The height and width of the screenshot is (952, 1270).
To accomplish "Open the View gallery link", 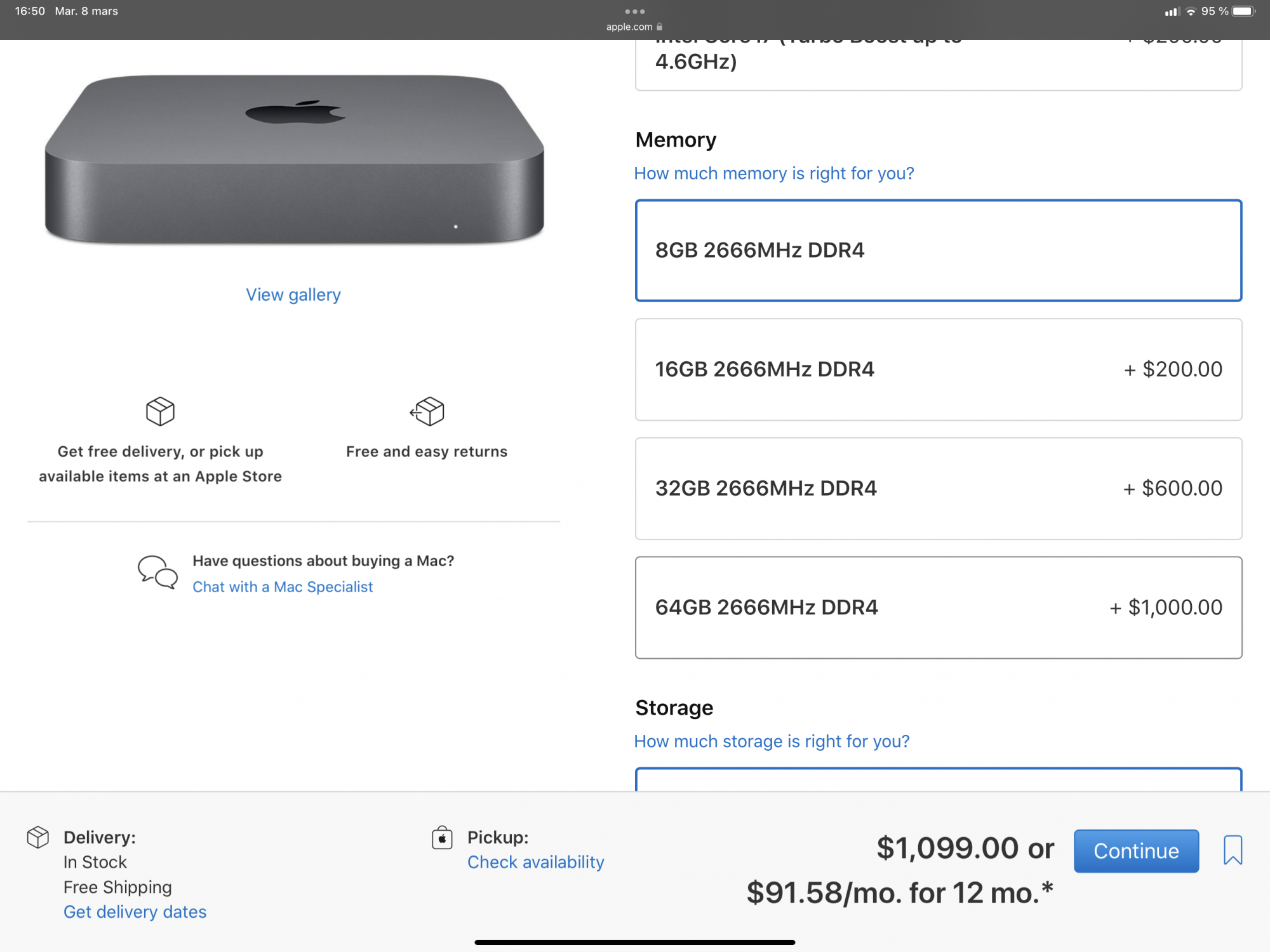I will pyautogui.click(x=293, y=294).
